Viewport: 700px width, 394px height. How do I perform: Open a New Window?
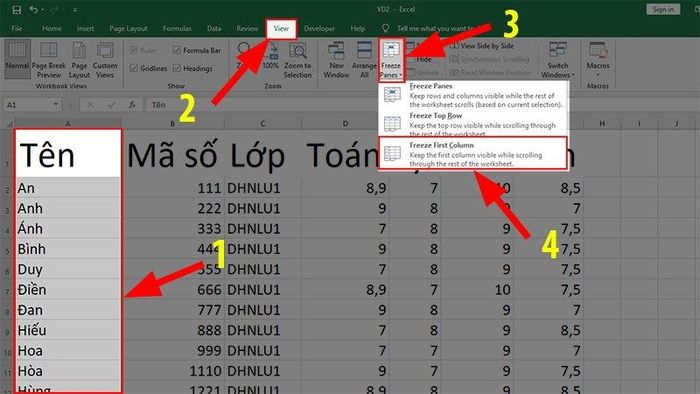coord(336,60)
